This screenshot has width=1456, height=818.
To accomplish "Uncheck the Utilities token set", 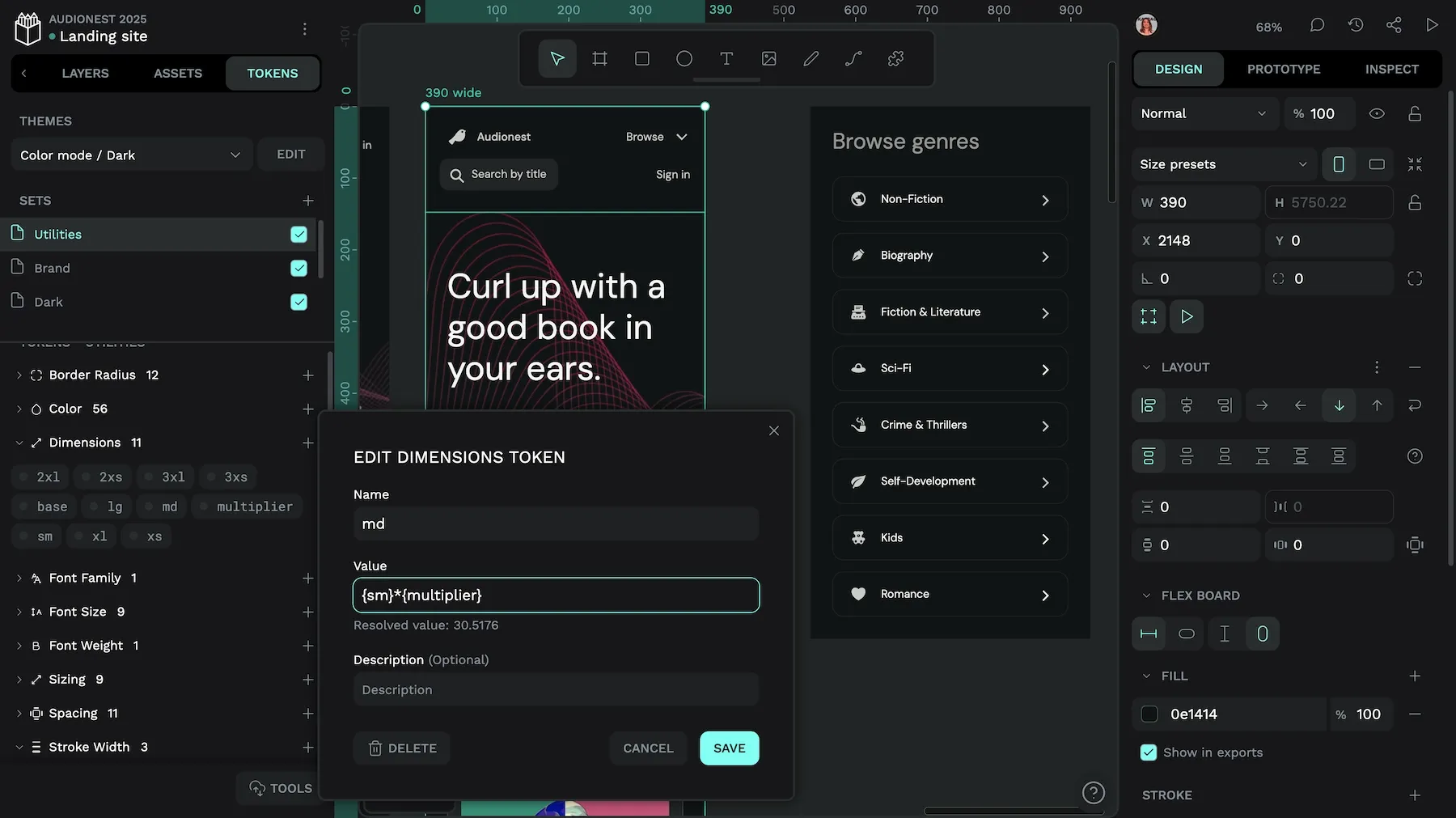I will (x=298, y=235).
